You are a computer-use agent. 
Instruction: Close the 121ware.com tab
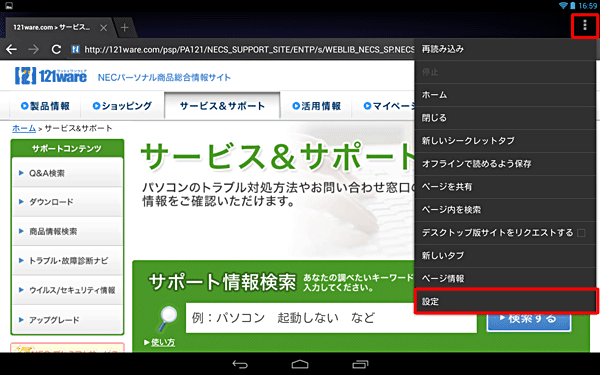[x=103, y=28]
